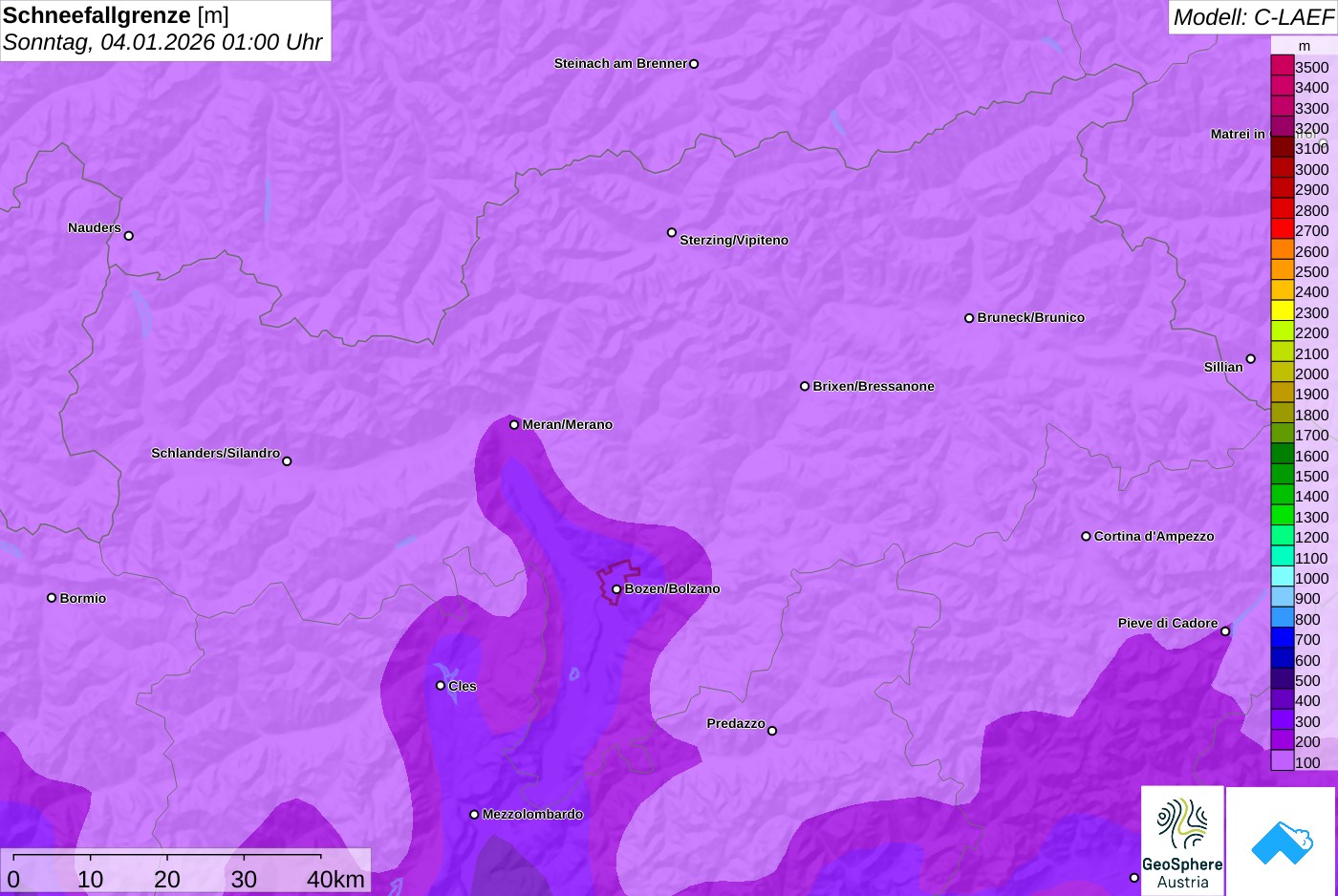This screenshot has width=1338, height=896.
Task: Select the red 2700 m legend swatch
Action: [x=1283, y=229]
